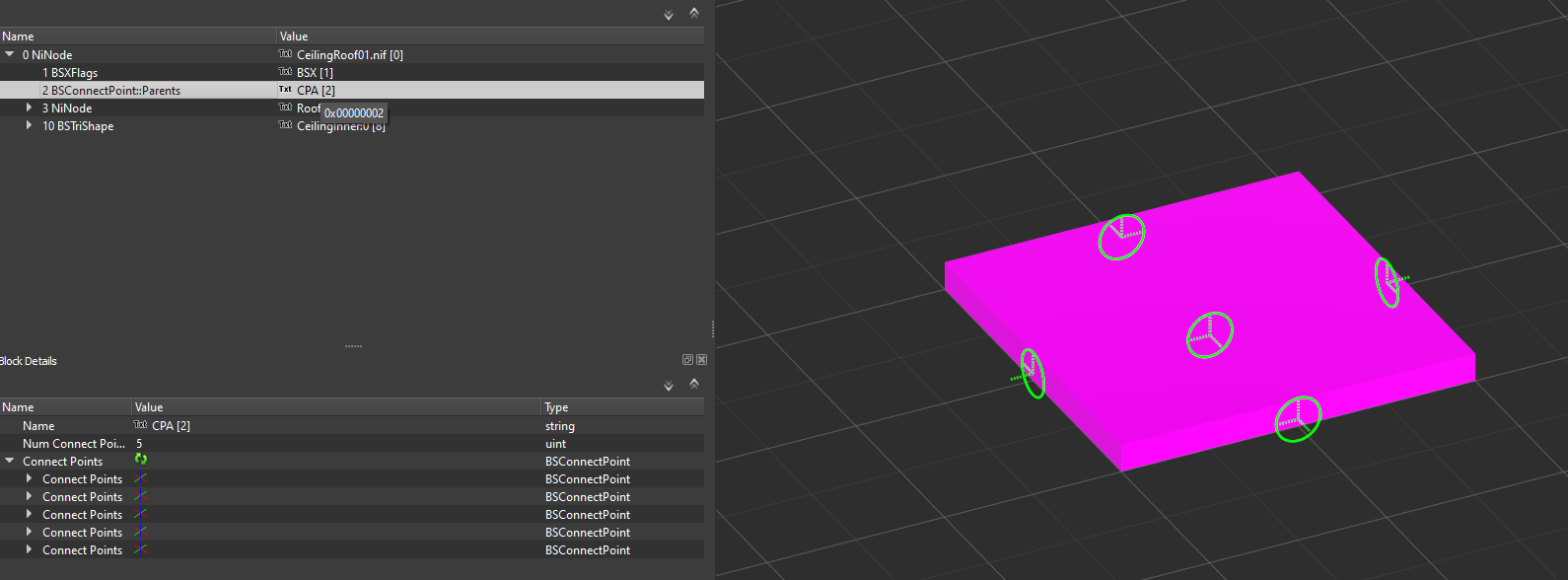
Task: Click the Type column header in Block Details
Action: [x=623, y=407]
